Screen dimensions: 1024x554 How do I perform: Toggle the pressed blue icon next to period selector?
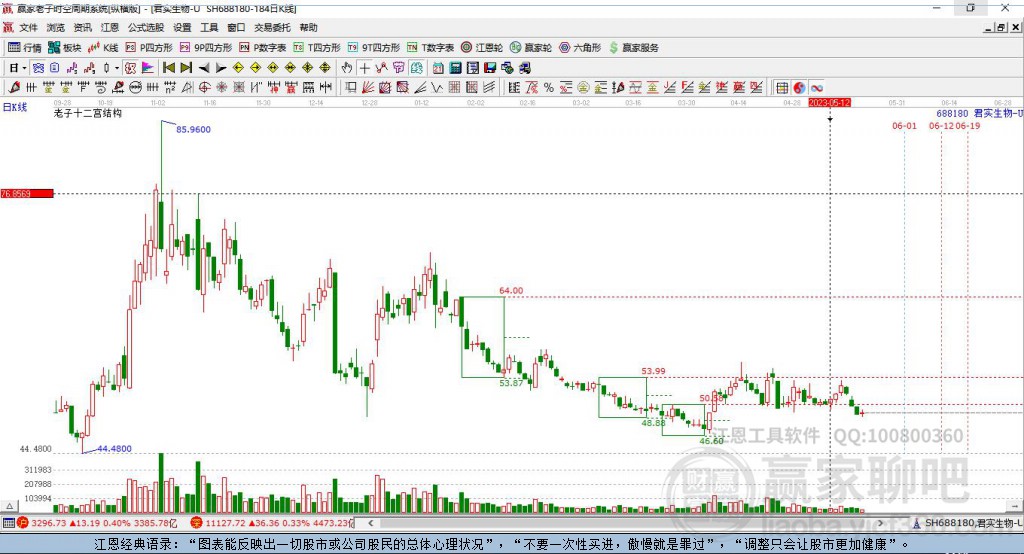[x=38, y=67]
